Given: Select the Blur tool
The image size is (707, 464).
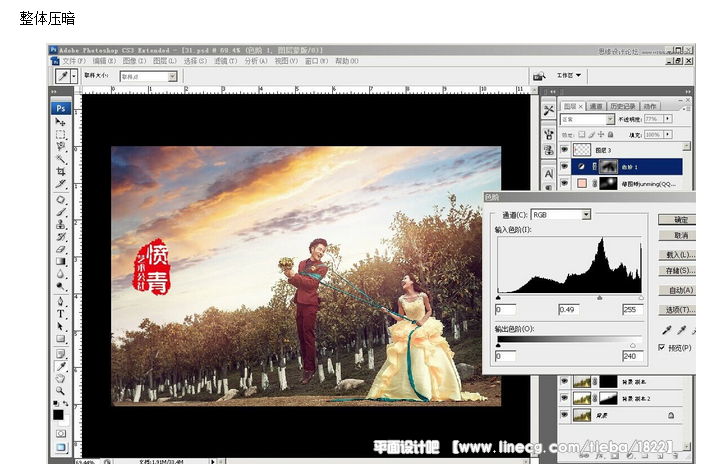Looking at the screenshot, I should [x=60, y=274].
